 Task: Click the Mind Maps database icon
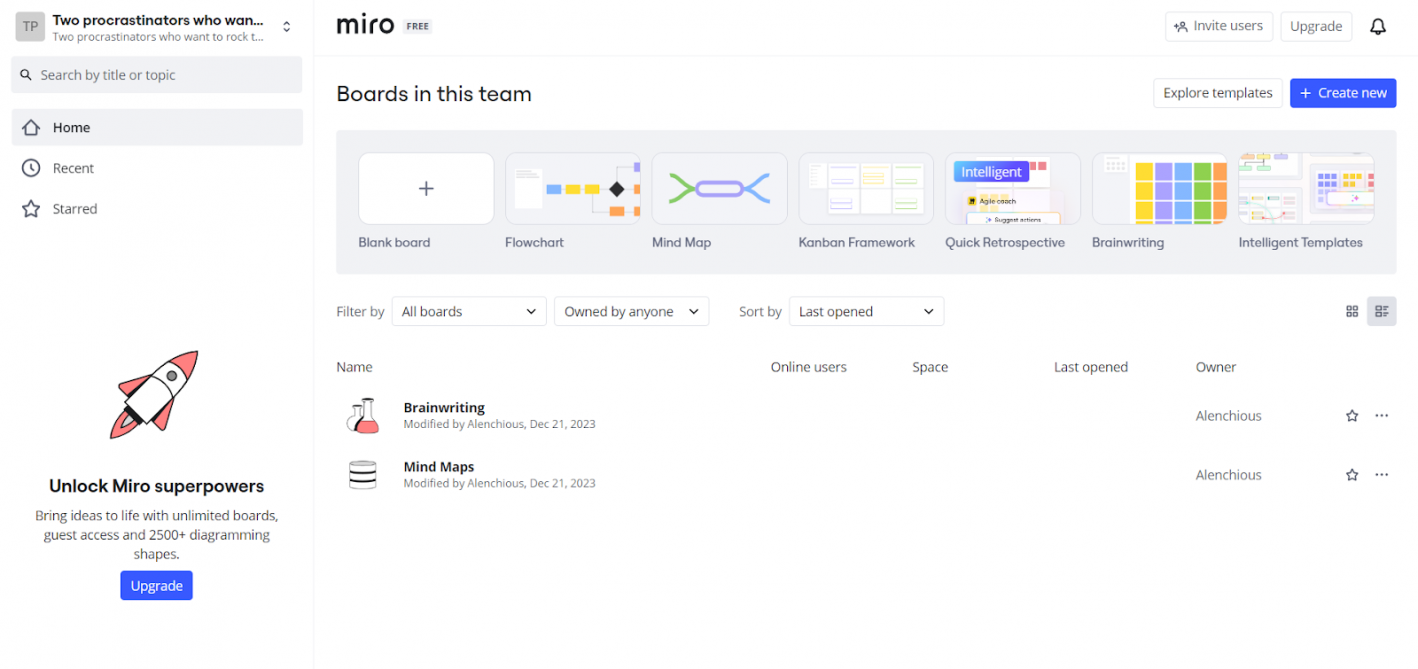point(363,474)
